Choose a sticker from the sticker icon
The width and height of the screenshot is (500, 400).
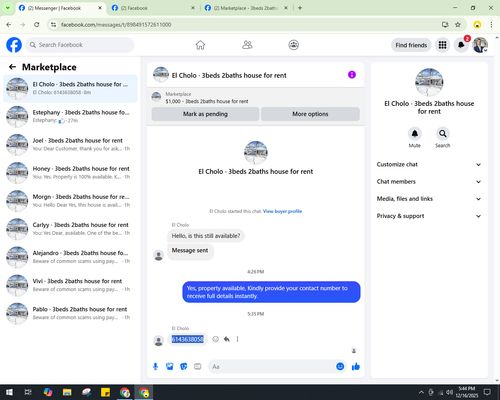click(184, 367)
